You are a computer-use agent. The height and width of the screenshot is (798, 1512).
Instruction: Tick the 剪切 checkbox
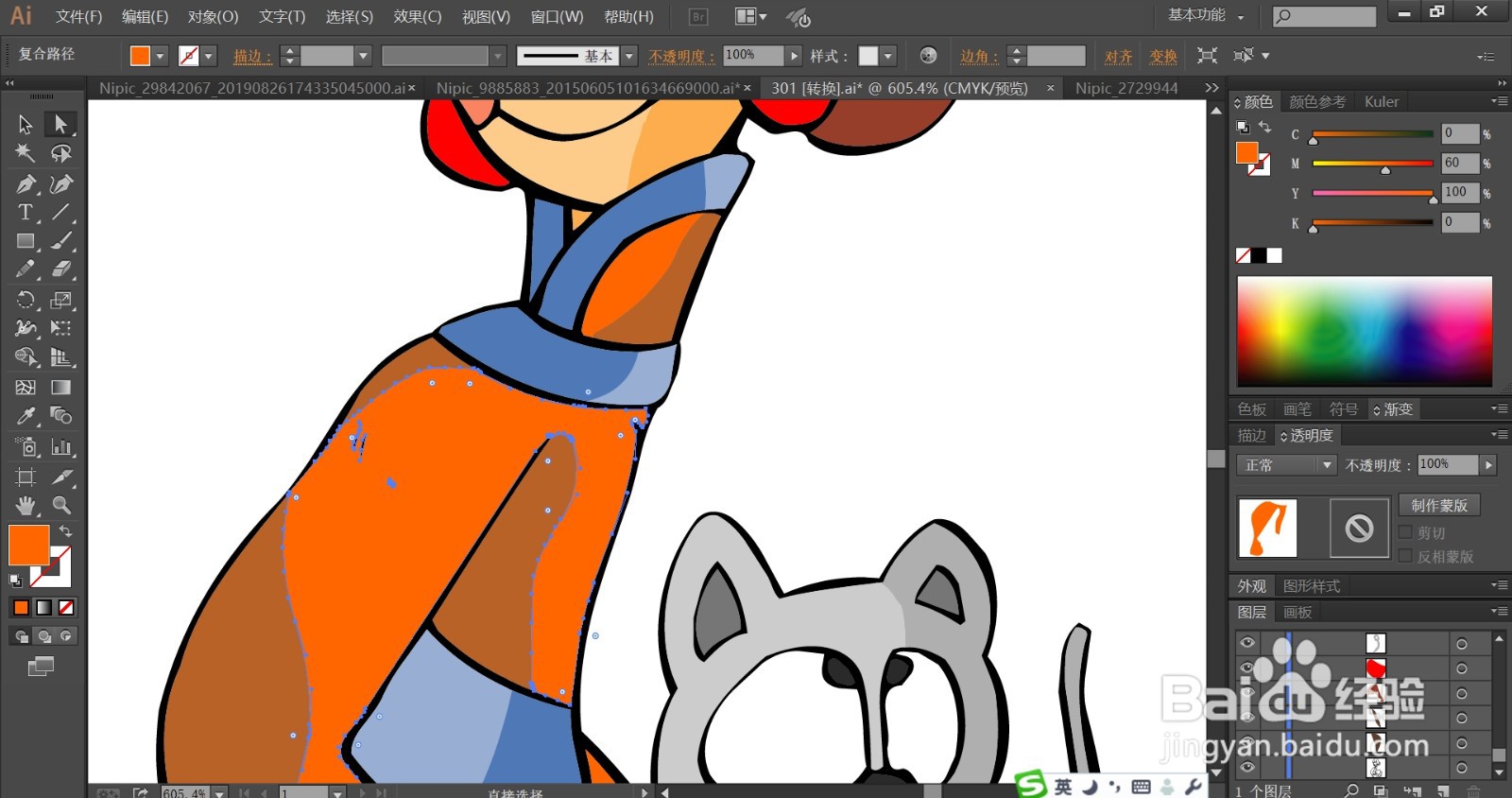1405,532
